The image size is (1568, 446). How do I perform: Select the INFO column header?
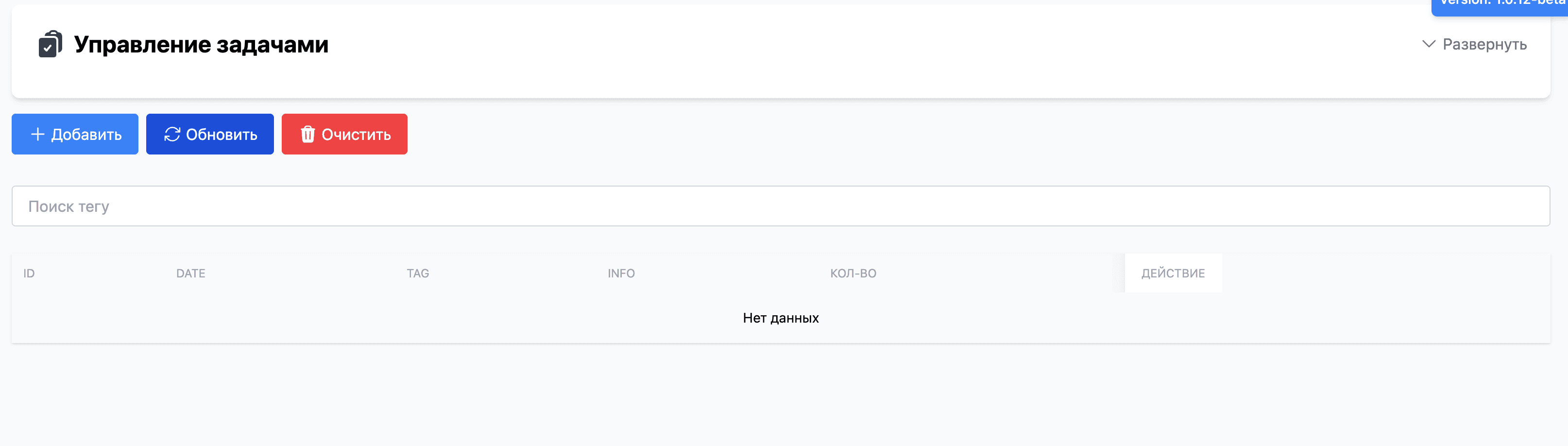pos(621,274)
